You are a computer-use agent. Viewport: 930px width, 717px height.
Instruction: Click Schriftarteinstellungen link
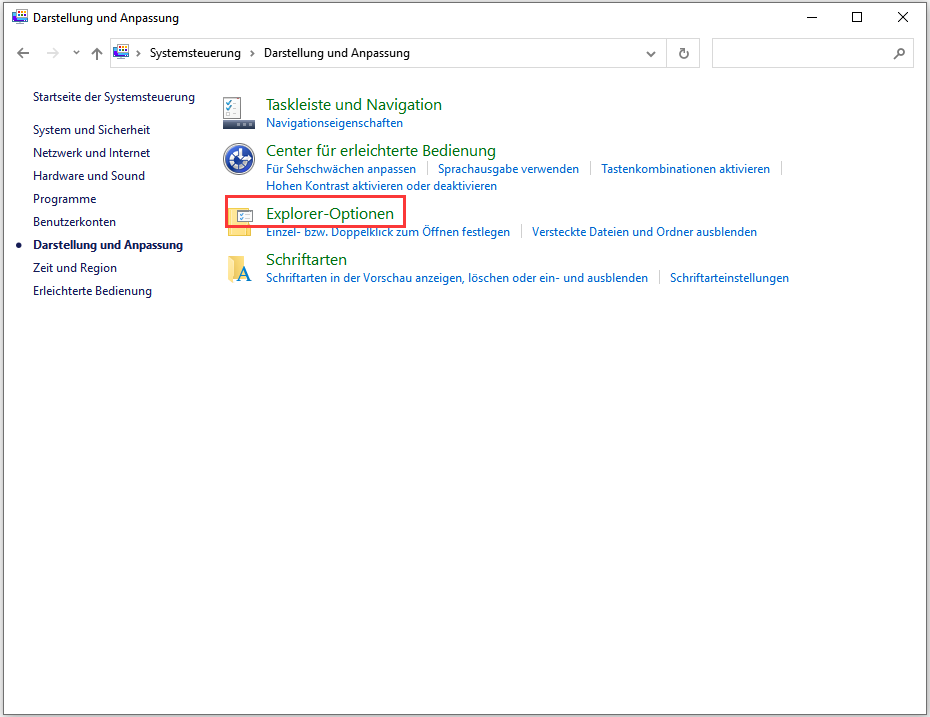click(x=730, y=278)
